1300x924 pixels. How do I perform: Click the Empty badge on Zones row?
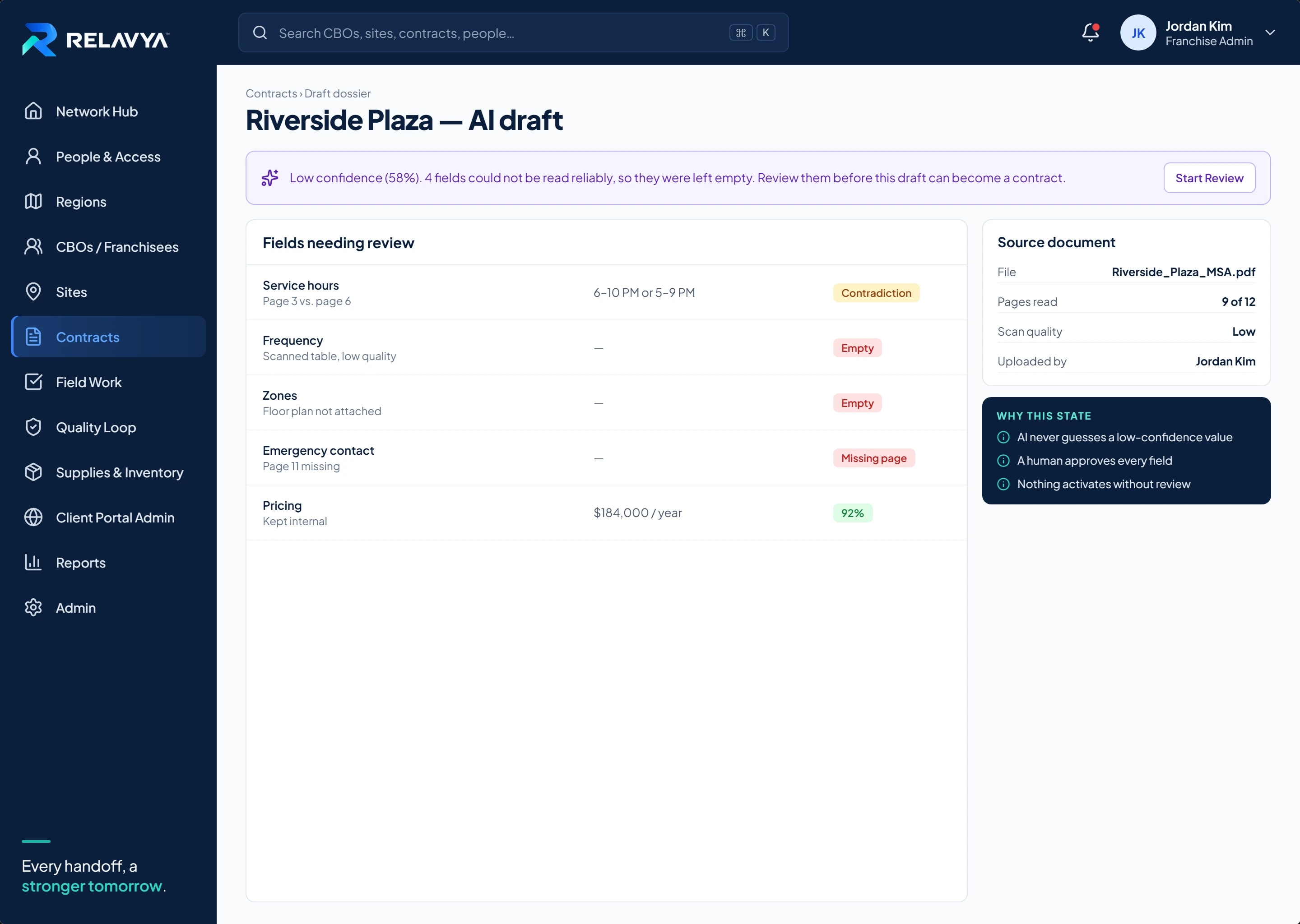[857, 403]
